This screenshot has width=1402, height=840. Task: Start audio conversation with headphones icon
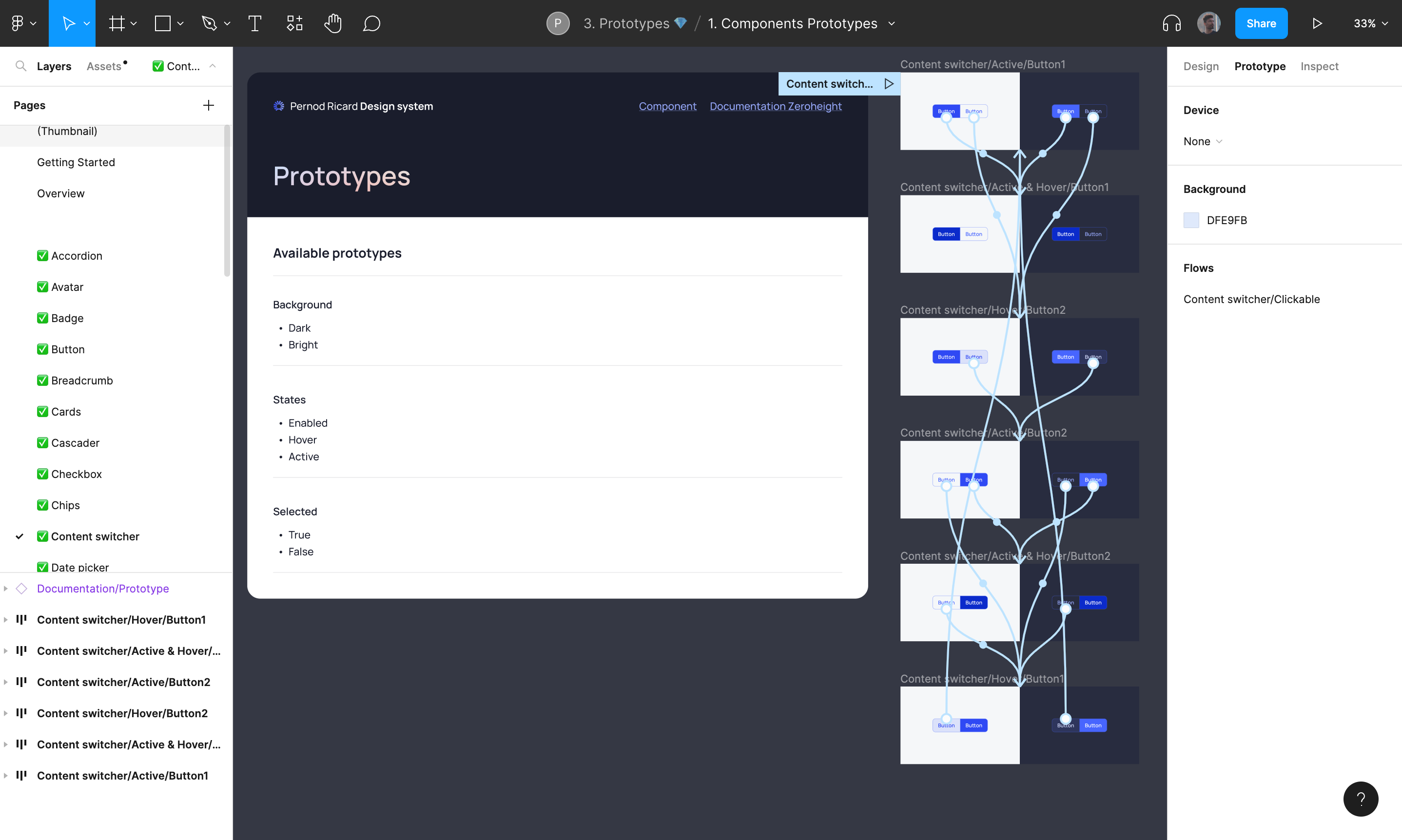pyautogui.click(x=1171, y=23)
